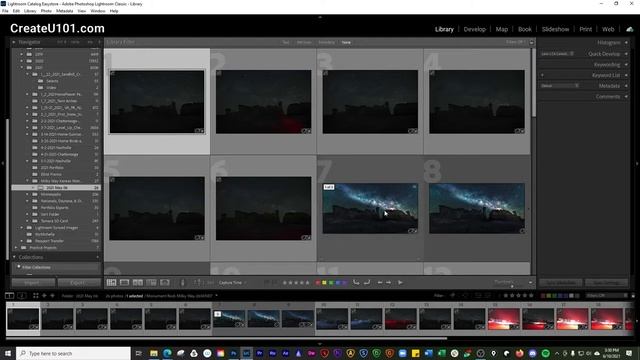The width and height of the screenshot is (640, 360).
Task: Select previous photo arrow
Action: 380,282
